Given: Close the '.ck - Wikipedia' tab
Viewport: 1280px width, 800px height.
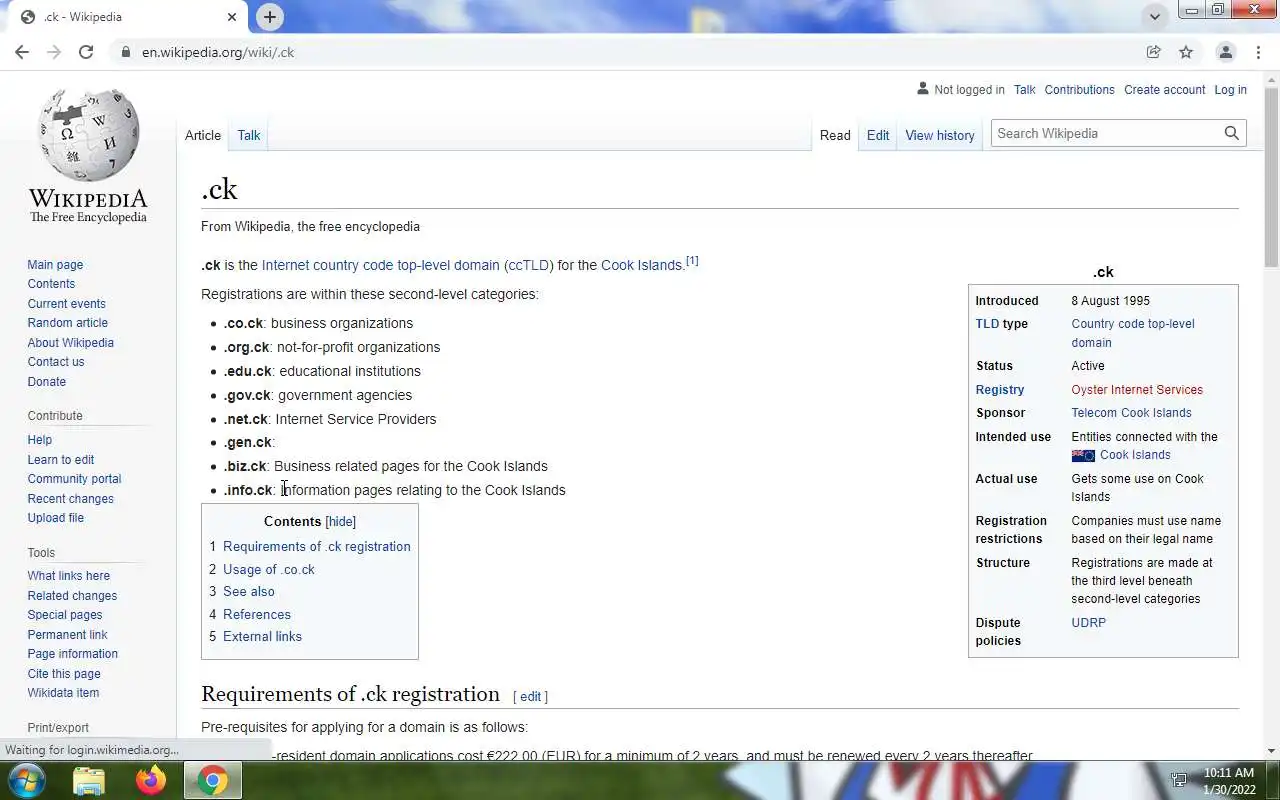Looking at the screenshot, I should pos(232,17).
